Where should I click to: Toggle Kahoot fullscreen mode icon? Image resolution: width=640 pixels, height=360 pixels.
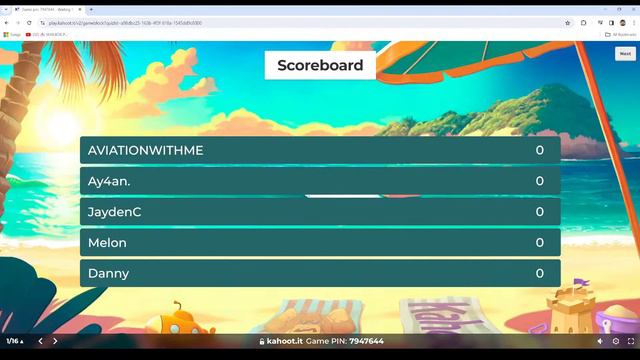pyautogui.click(x=631, y=341)
